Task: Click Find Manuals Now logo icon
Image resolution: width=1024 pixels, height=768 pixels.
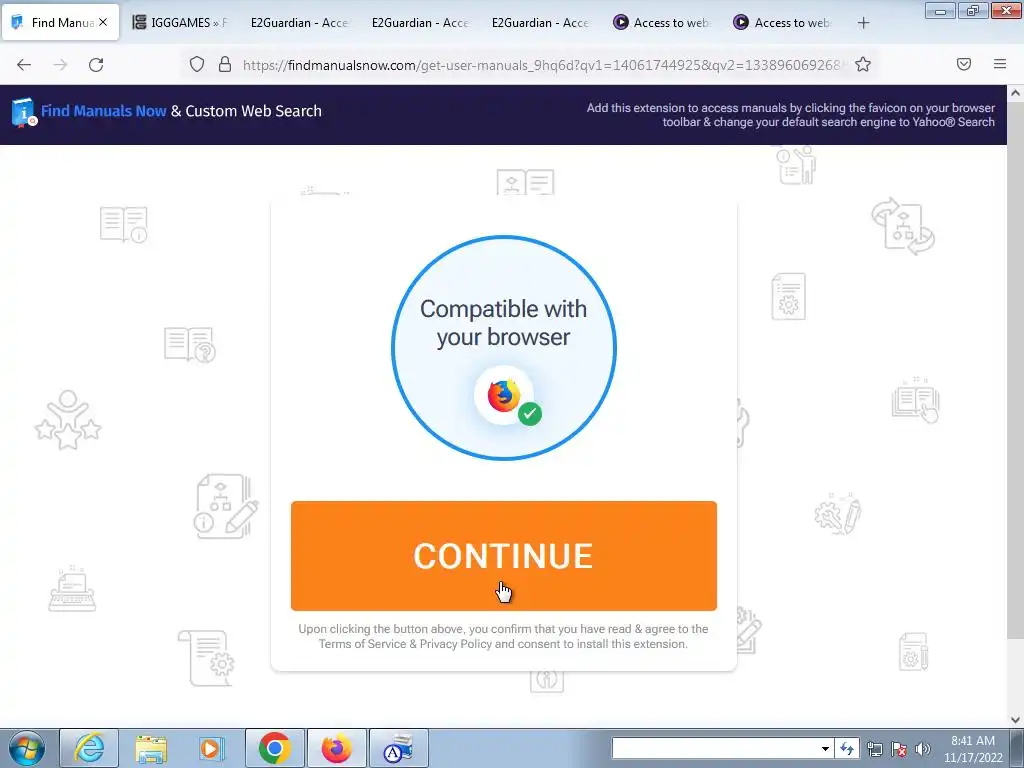Action: (24, 112)
